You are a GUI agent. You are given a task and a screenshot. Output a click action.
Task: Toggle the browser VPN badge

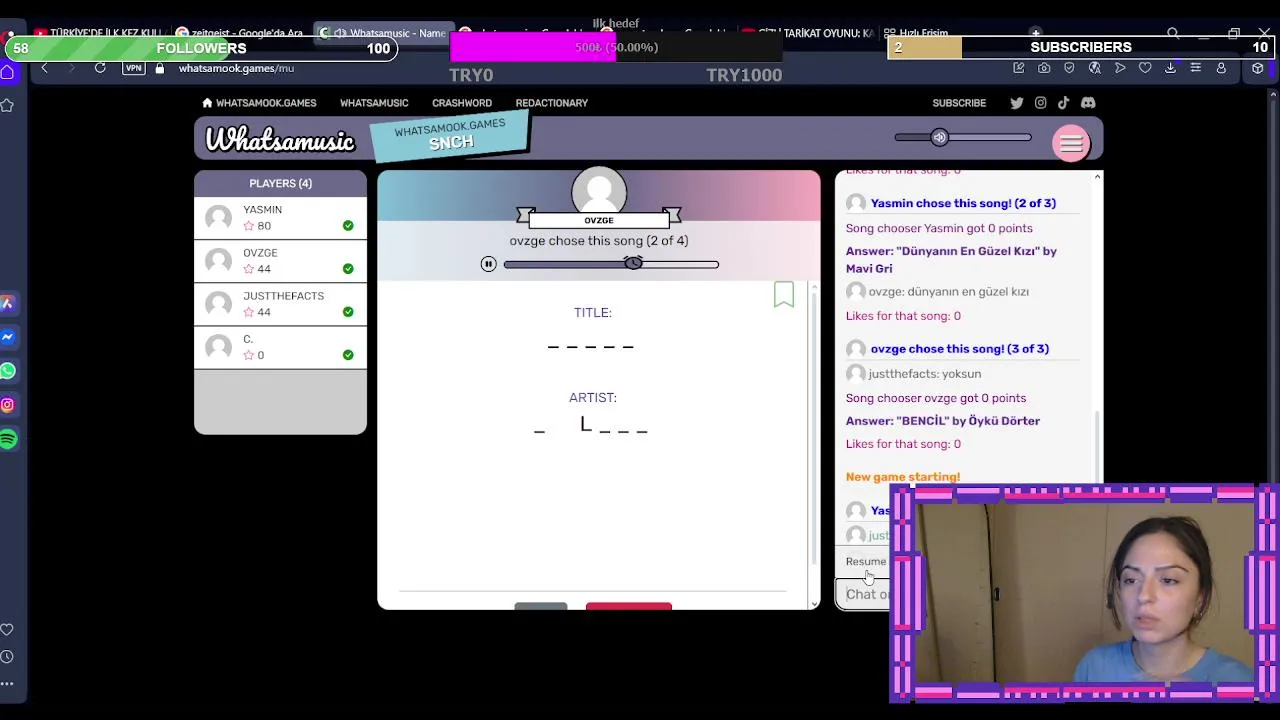point(133,68)
